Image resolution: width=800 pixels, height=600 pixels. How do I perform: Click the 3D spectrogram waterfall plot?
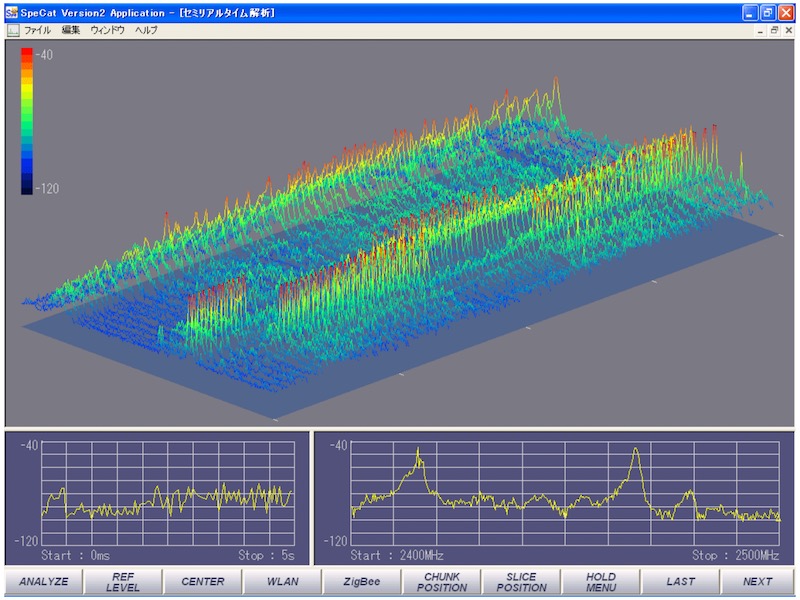tap(400, 233)
